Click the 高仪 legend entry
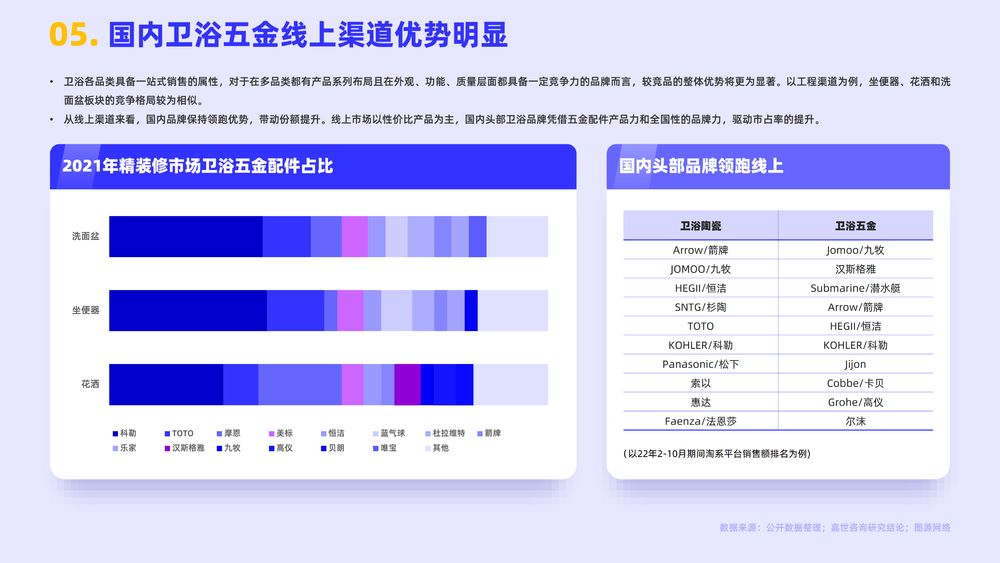This screenshot has width=1000, height=563. point(281,448)
